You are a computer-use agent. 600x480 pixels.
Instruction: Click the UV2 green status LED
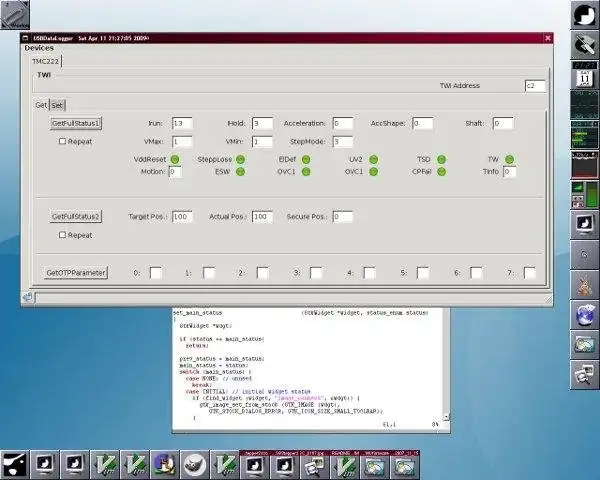[x=373, y=159]
